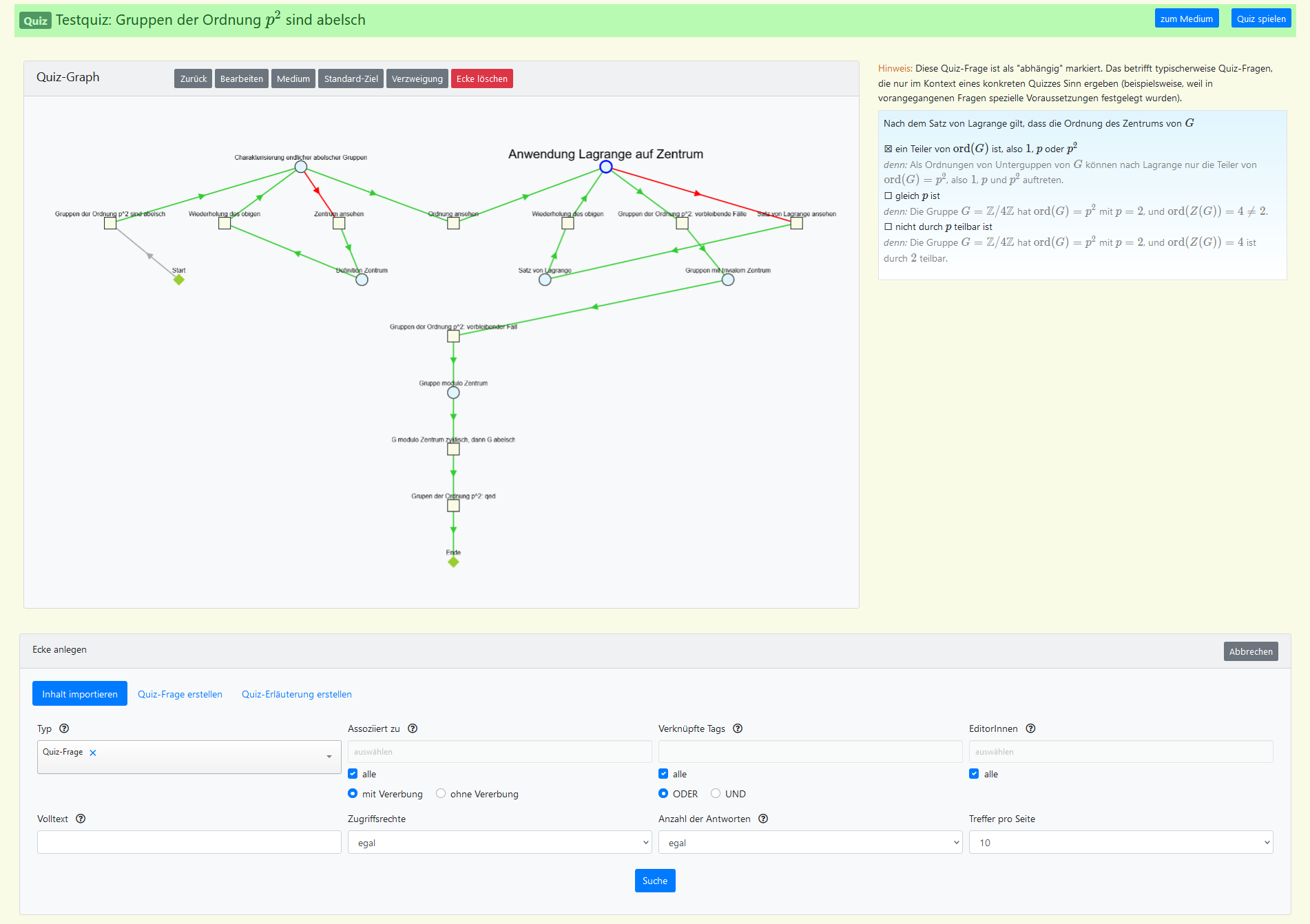Viewport: 1310px width, 924px height.
Task: Click into the Volltext input field
Action: tap(189, 842)
